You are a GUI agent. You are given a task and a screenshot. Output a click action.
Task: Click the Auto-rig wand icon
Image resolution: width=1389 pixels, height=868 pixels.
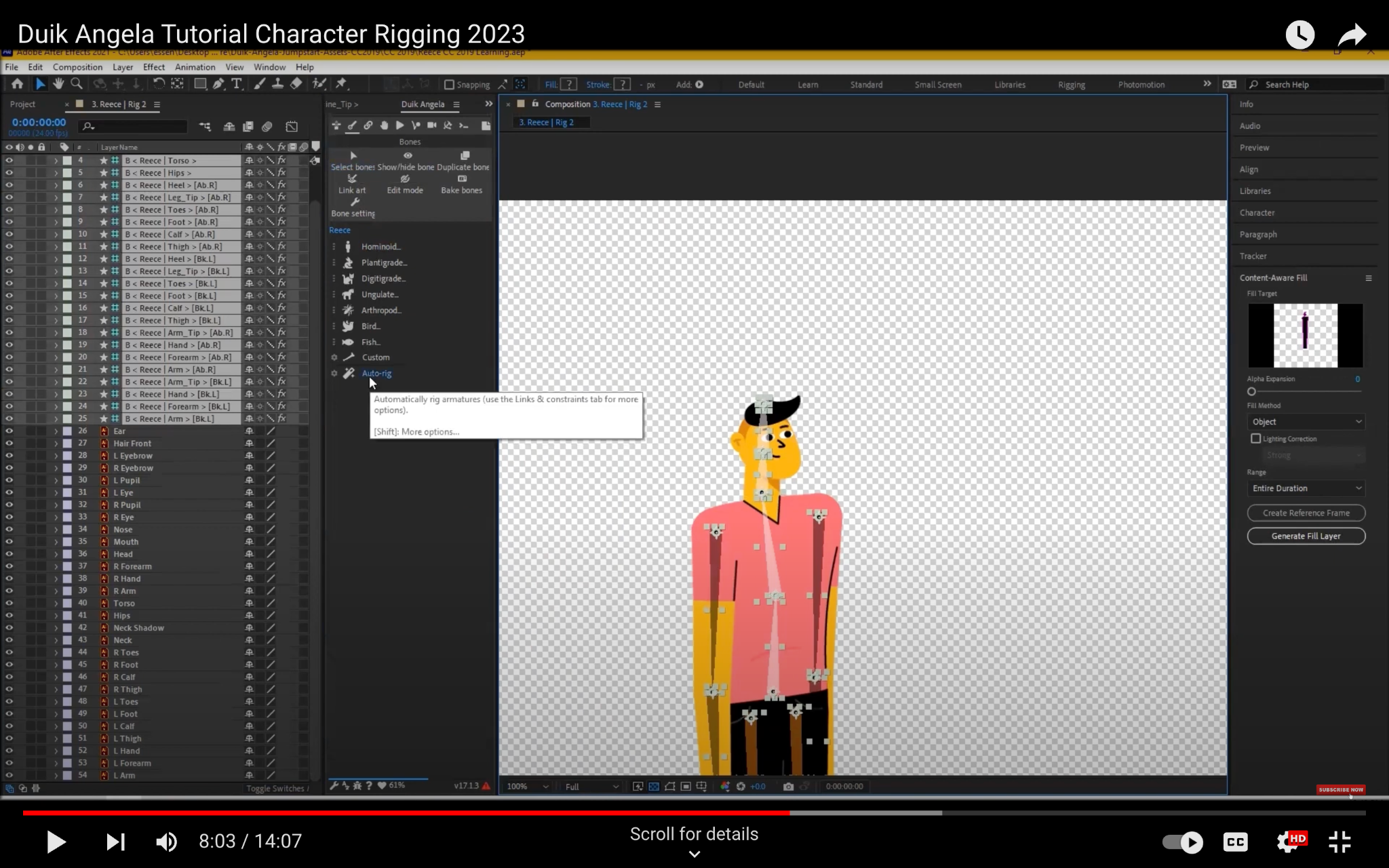pyautogui.click(x=349, y=374)
